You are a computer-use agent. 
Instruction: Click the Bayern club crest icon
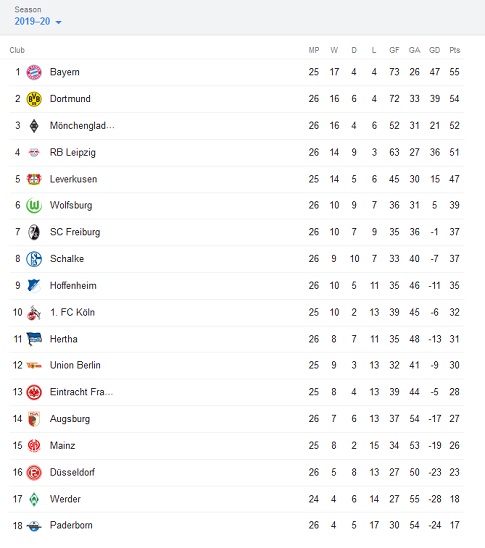coord(34,72)
